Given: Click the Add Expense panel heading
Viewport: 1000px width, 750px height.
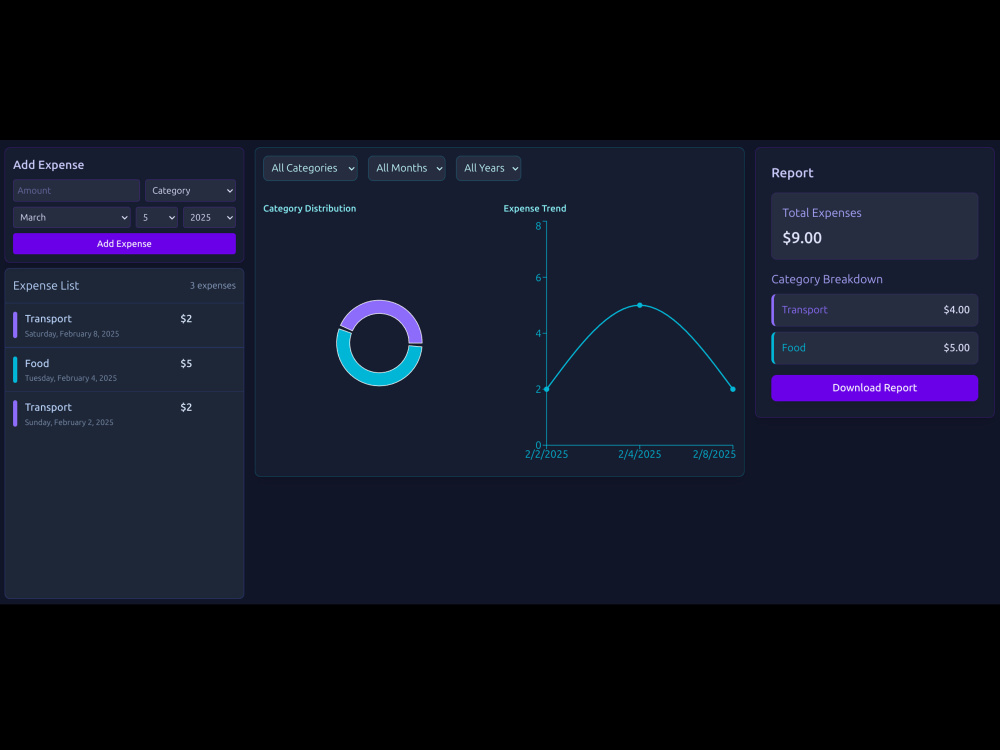Looking at the screenshot, I should [x=48, y=165].
